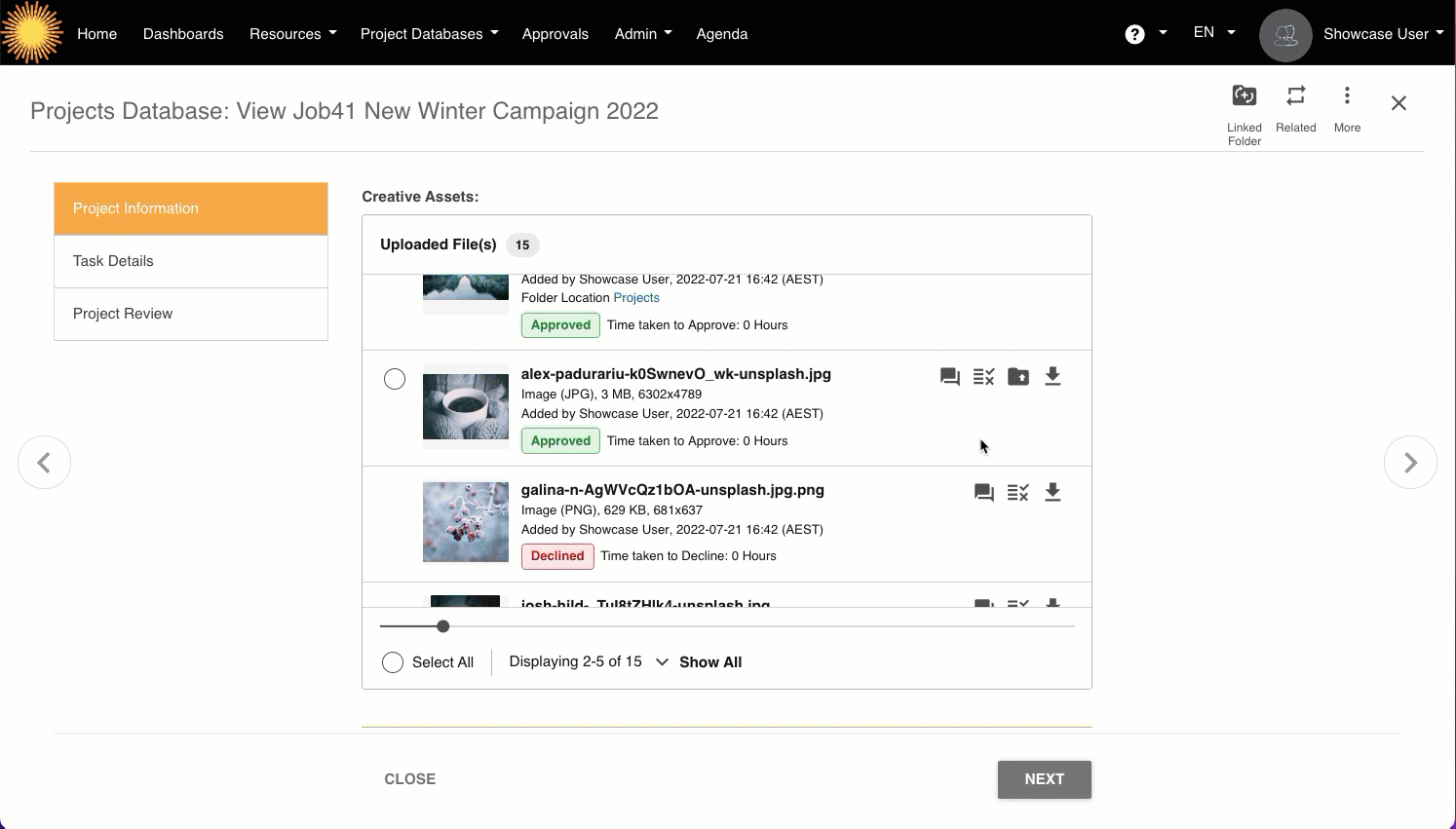Open comments for galina-n png file
This screenshot has width=1456, height=829.
[x=983, y=493]
